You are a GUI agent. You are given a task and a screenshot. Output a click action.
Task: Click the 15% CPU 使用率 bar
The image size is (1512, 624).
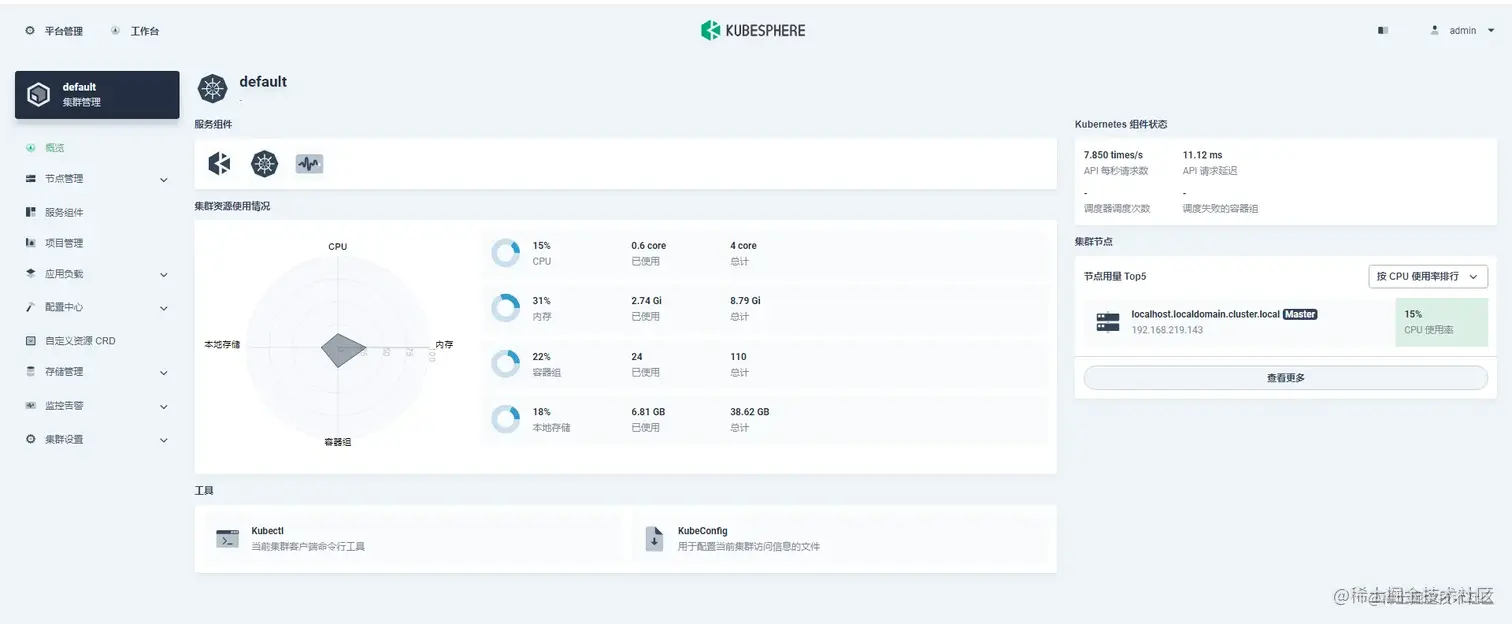[x=1442, y=322]
